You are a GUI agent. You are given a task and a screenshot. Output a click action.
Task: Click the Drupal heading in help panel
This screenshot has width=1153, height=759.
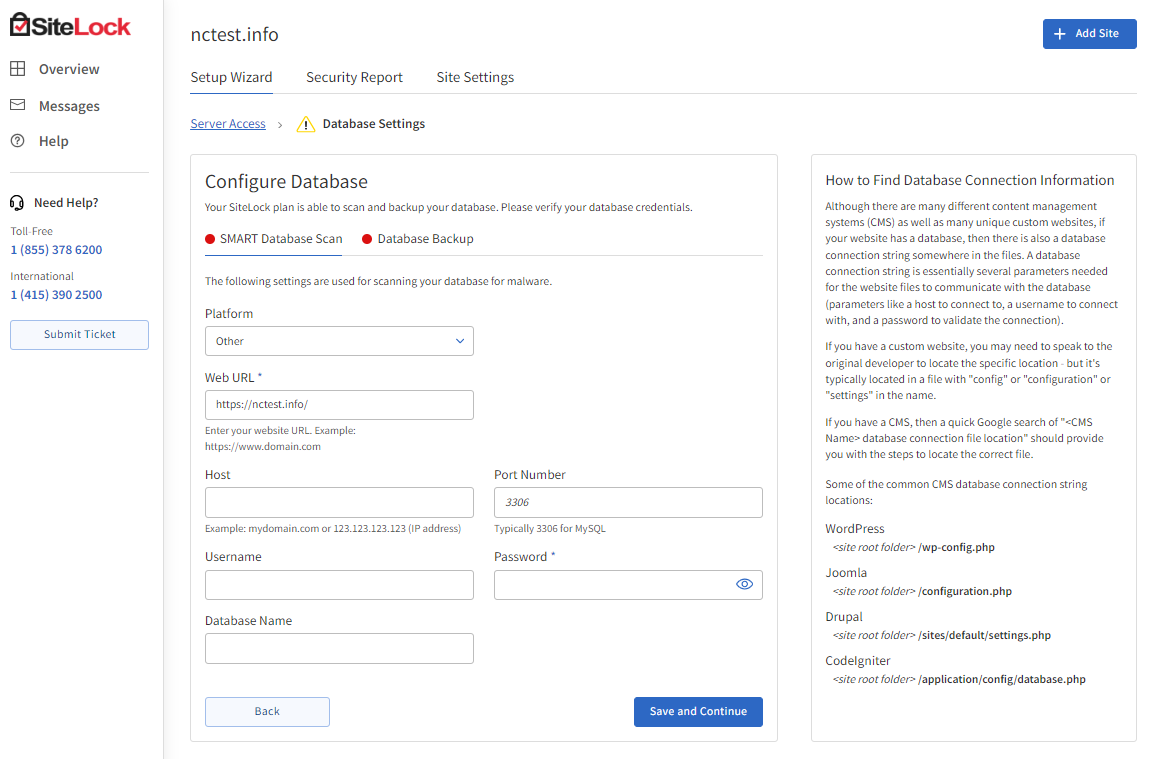pos(843,617)
